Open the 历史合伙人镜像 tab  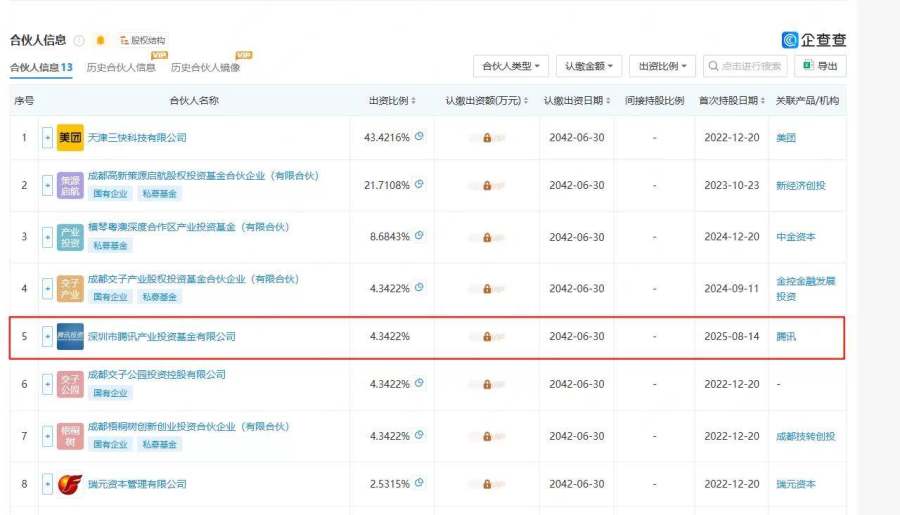205,67
